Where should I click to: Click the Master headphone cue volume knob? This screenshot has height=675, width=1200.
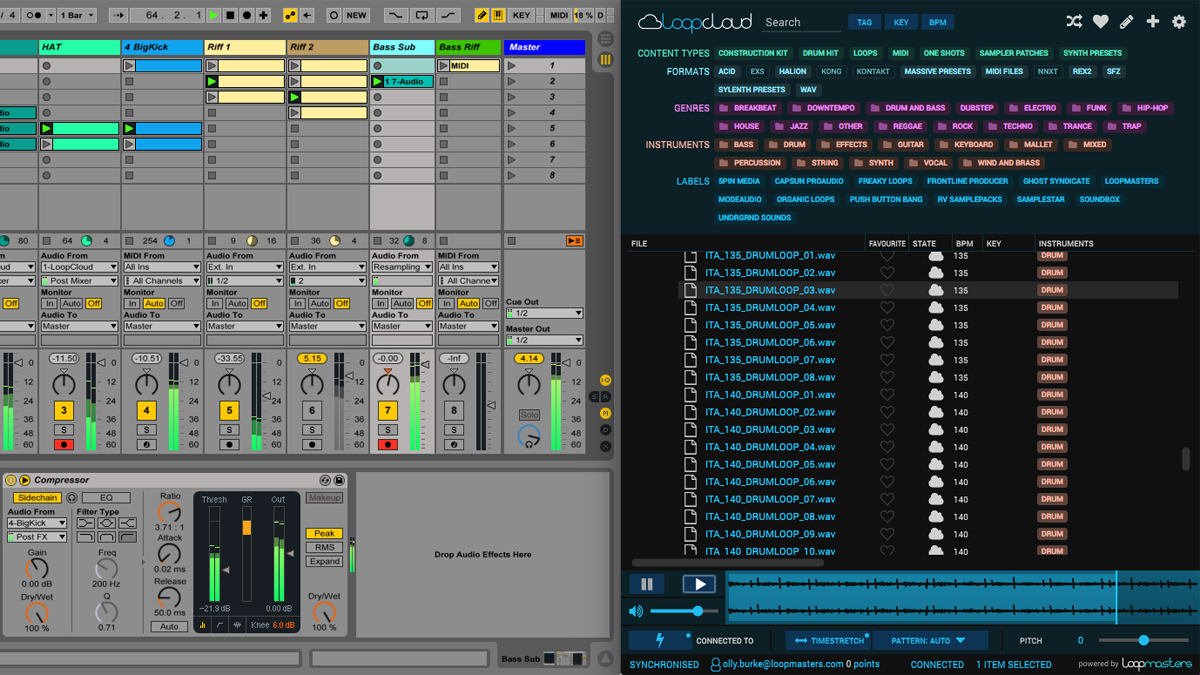tap(529, 436)
